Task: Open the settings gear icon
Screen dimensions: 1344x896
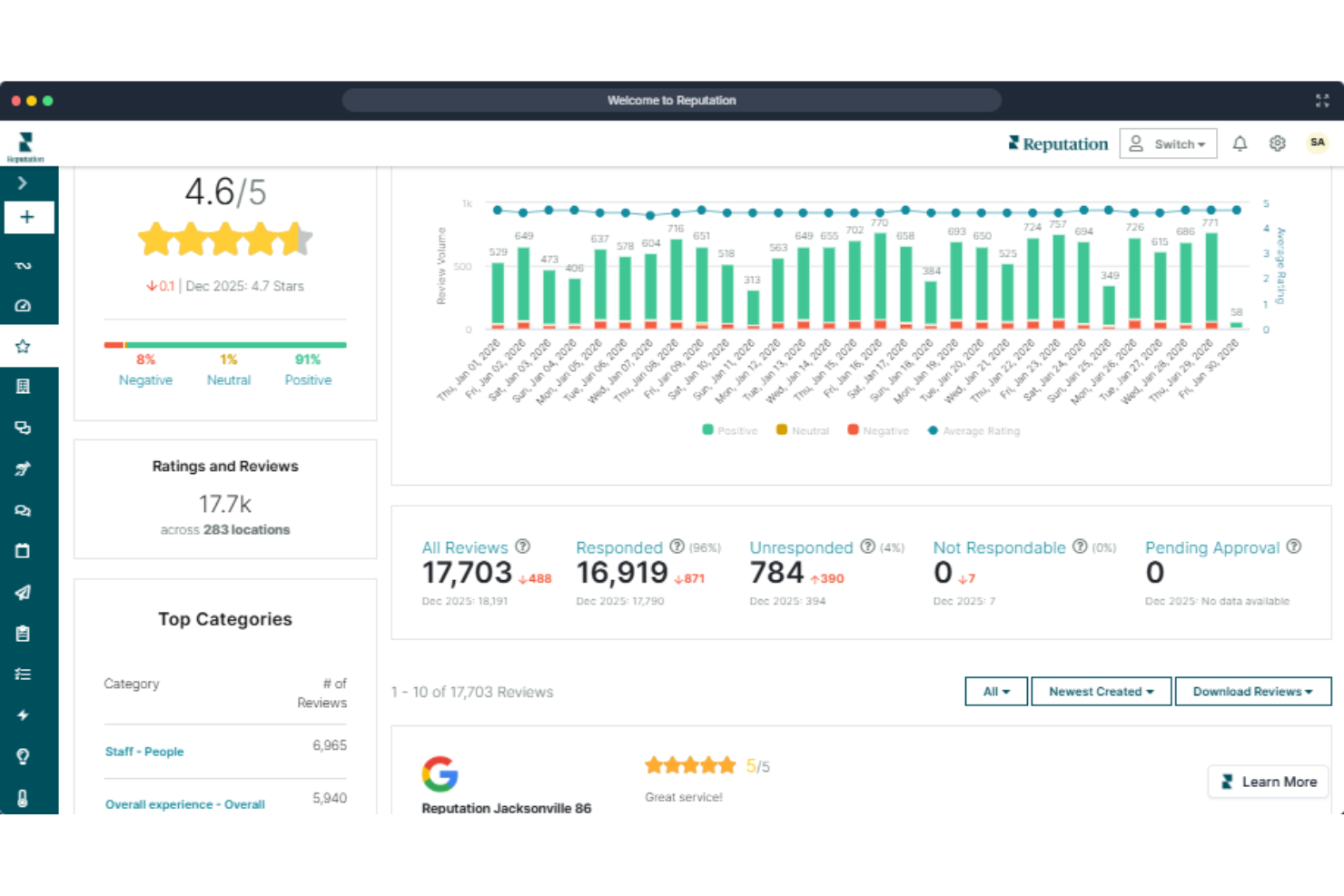Action: [1277, 143]
